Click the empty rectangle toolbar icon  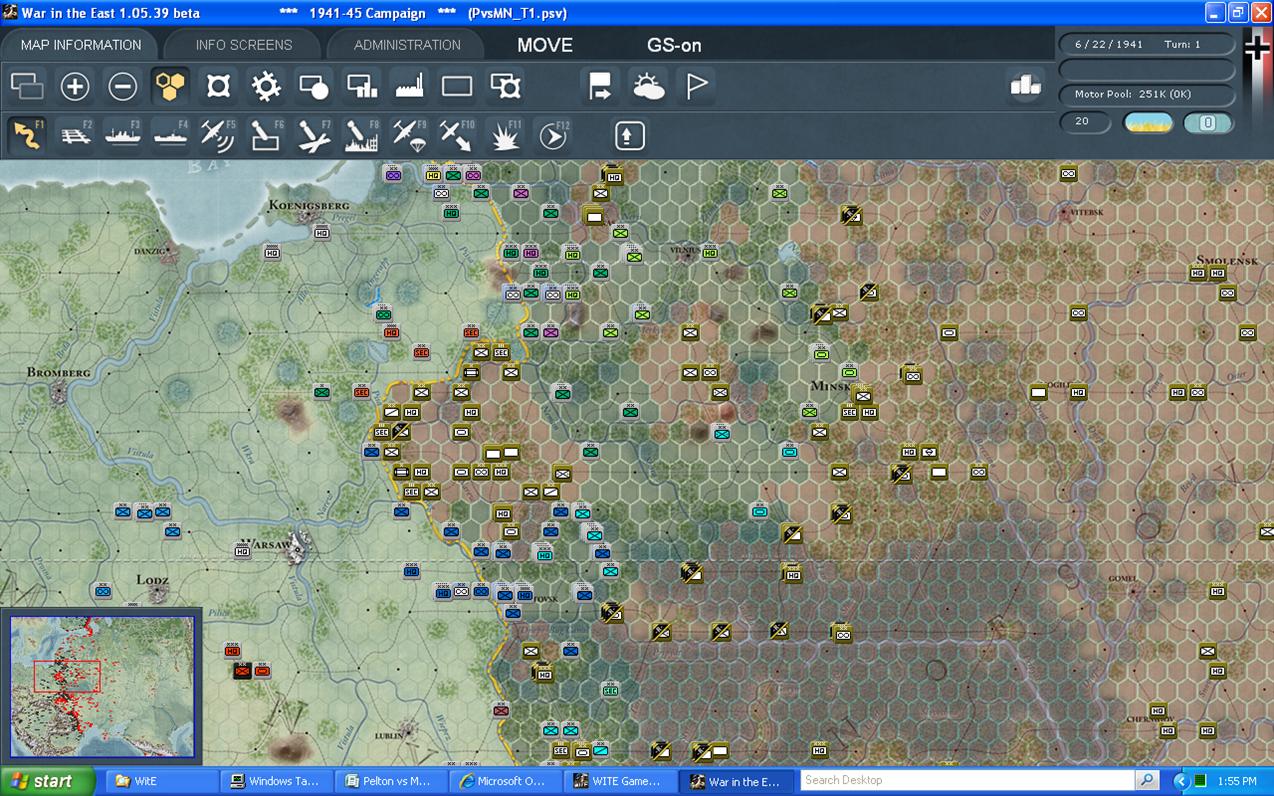(457, 86)
